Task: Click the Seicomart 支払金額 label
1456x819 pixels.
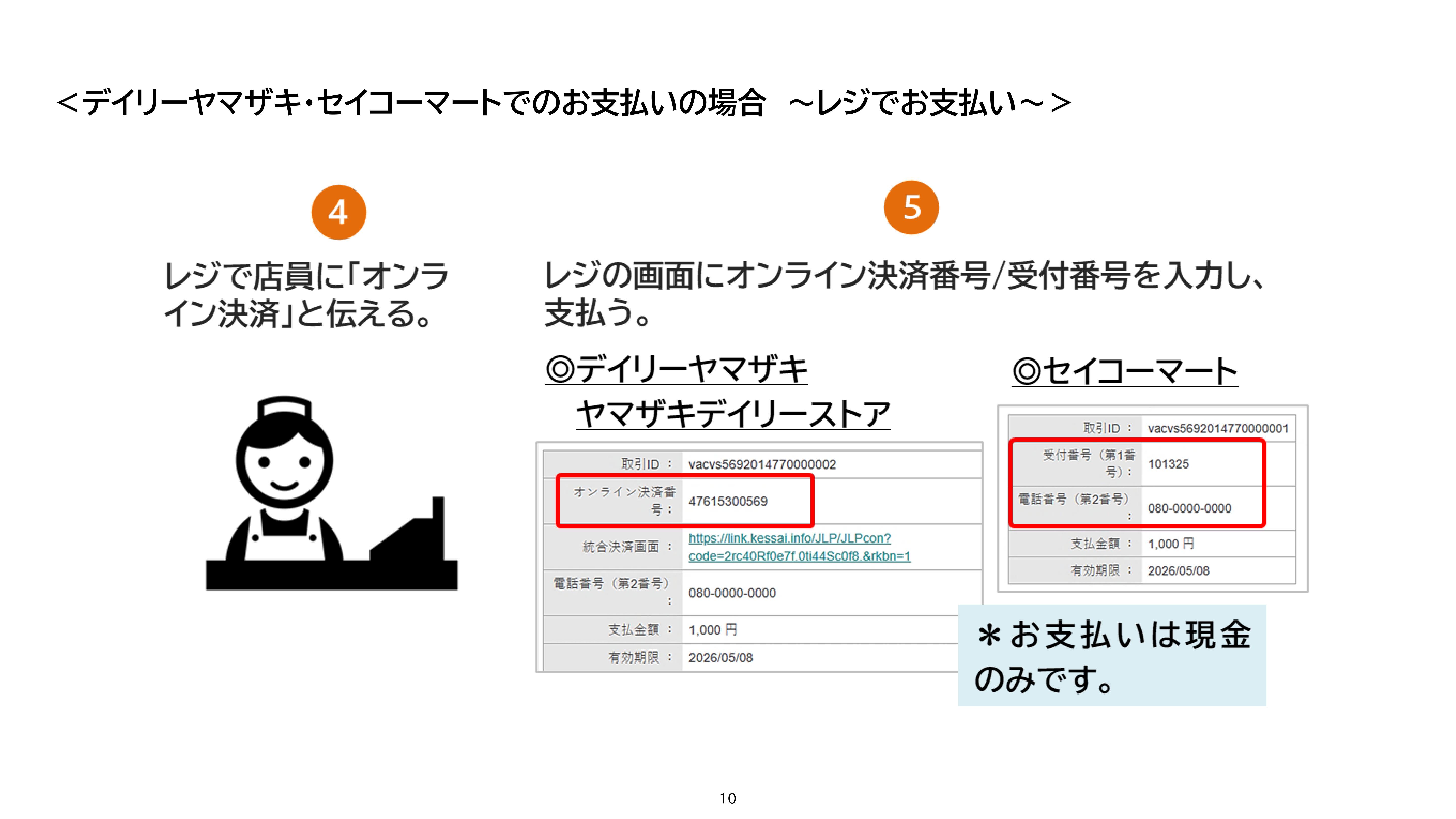Action: point(1102,544)
